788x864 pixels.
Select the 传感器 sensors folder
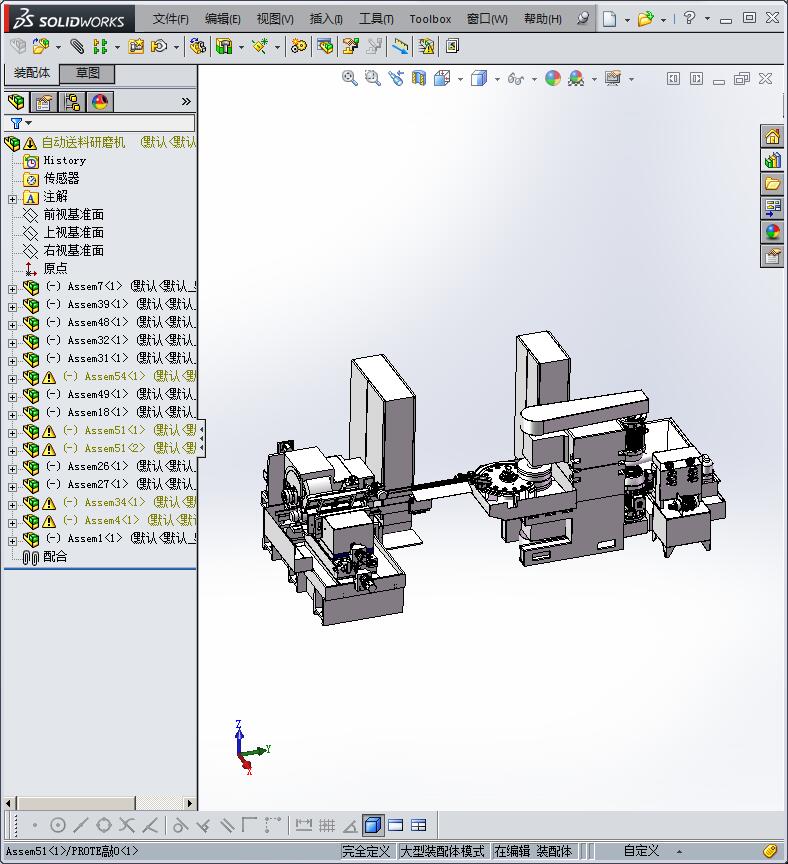(61, 178)
